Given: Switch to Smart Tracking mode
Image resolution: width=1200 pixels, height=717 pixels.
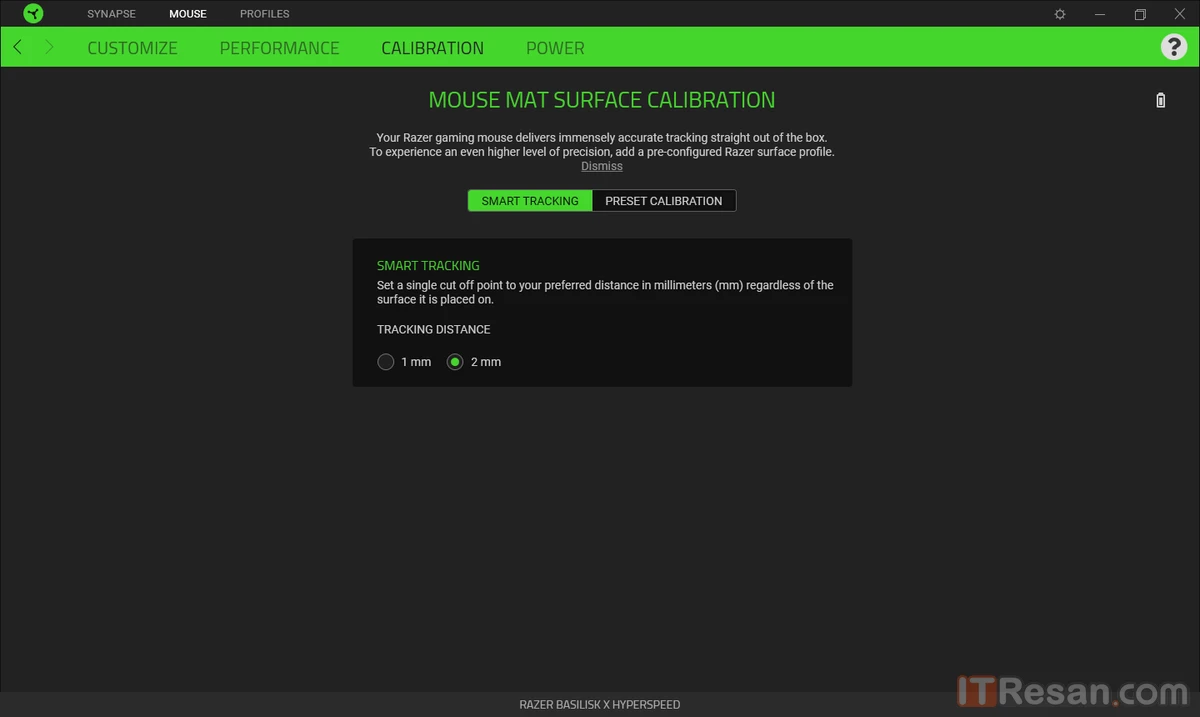Looking at the screenshot, I should tap(530, 201).
